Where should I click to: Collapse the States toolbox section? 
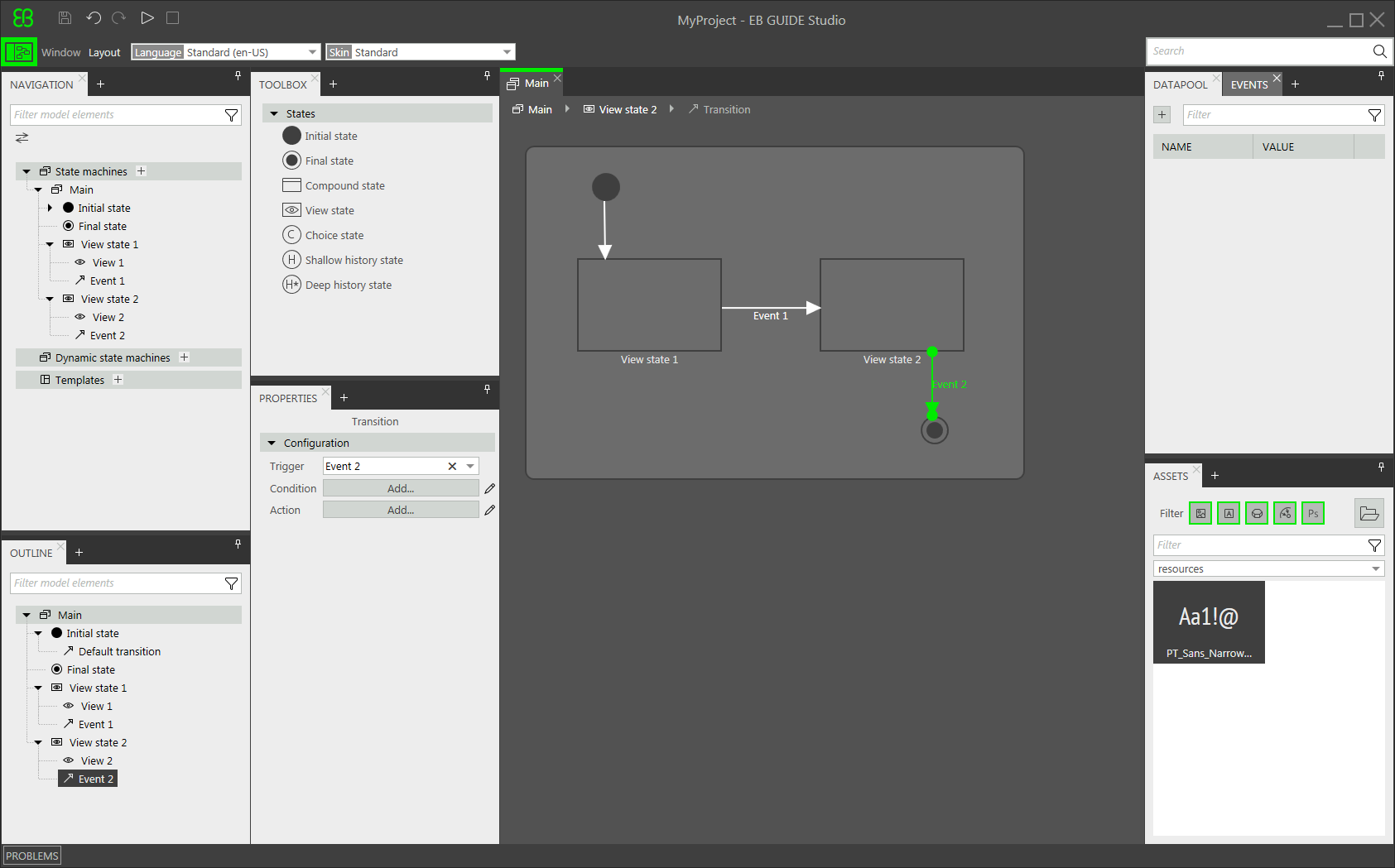click(x=274, y=113)
